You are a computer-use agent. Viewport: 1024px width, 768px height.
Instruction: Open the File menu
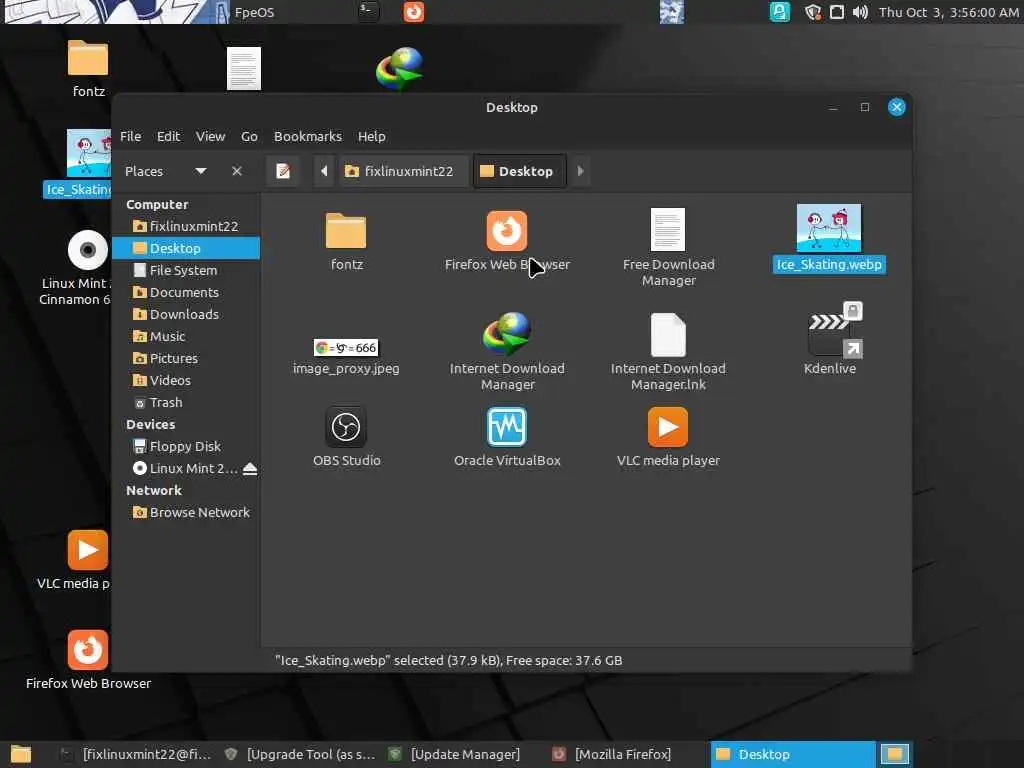(x=131, y=136)
